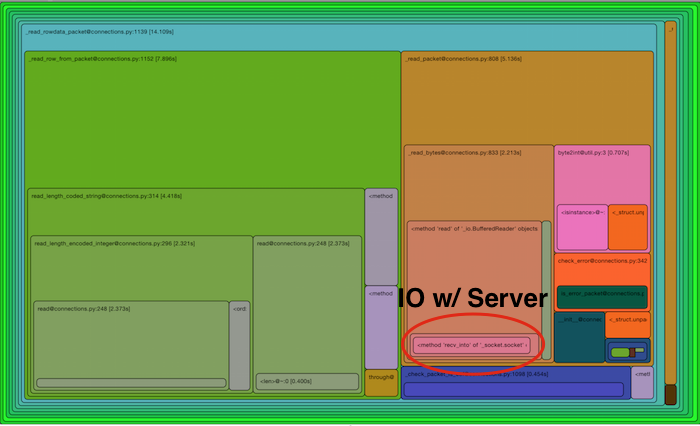Click the is_error_packet@connections dark green block

pyautogui.click(x=602, y=297)
